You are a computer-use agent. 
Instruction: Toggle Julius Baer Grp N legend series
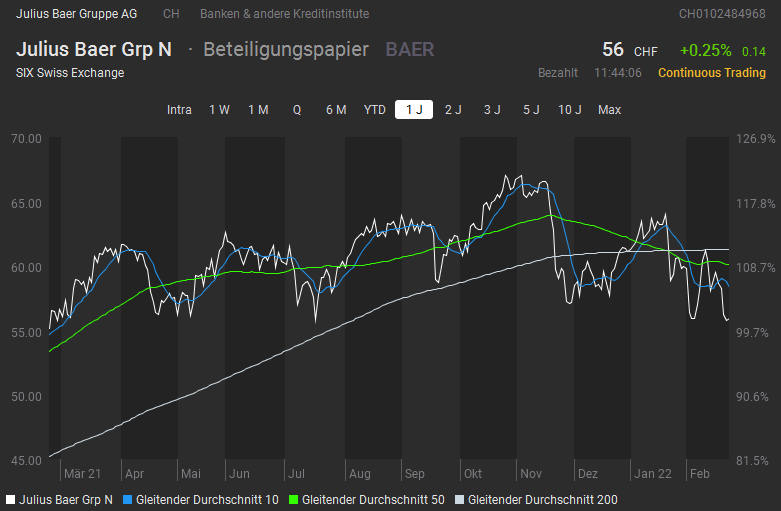(x=60, y=498)
